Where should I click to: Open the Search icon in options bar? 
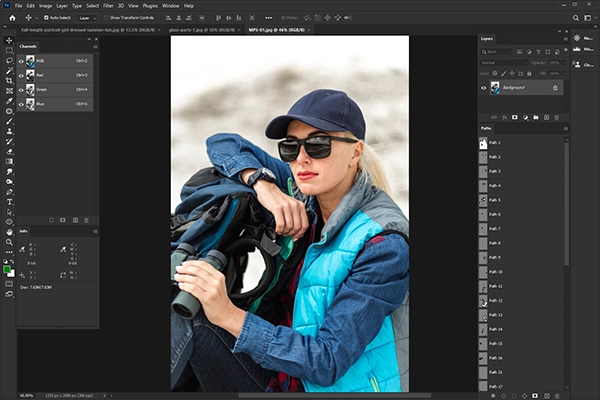point(576,18)
